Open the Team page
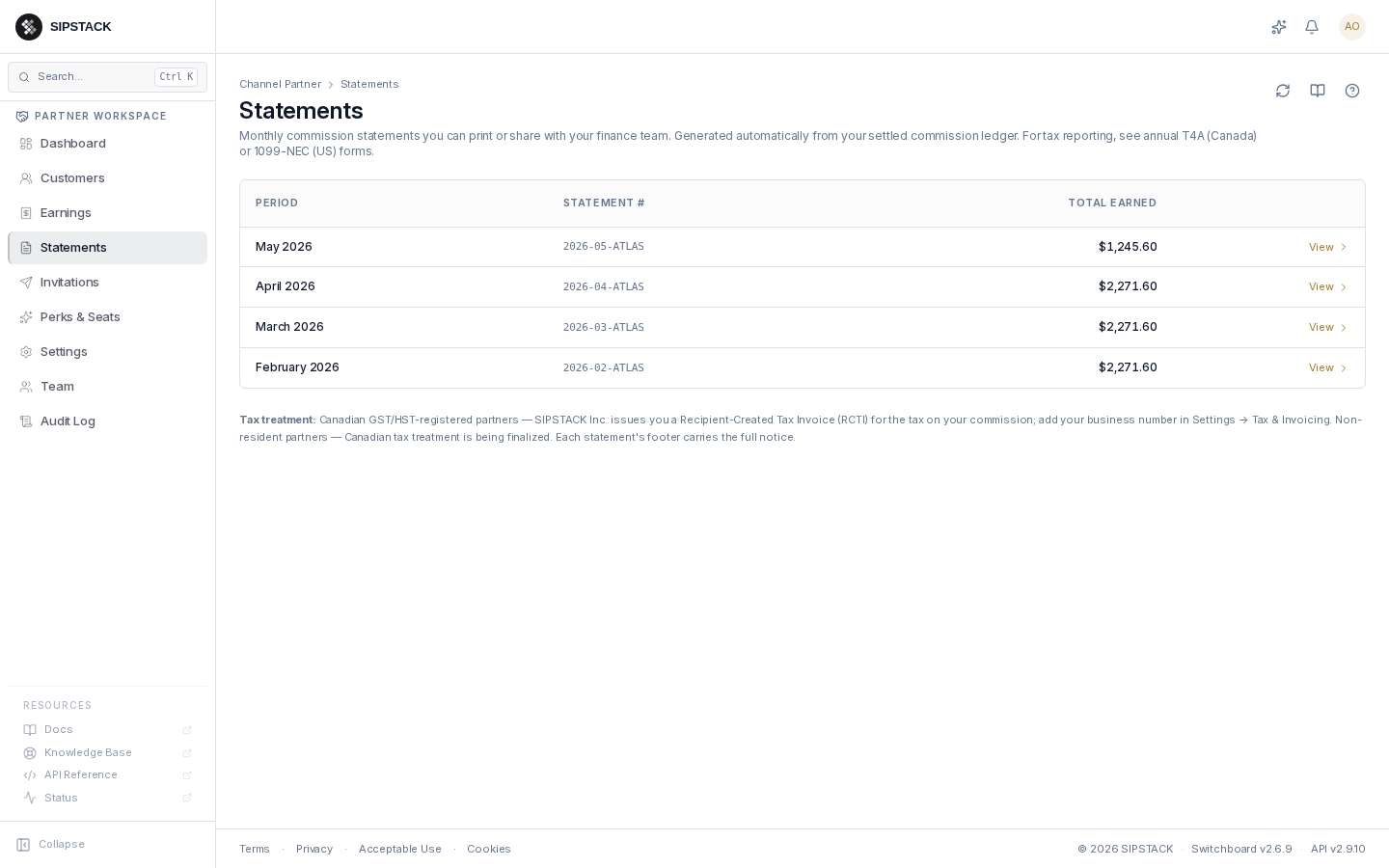The height and width of the screenshot is (868, 1389). [107, 387]
